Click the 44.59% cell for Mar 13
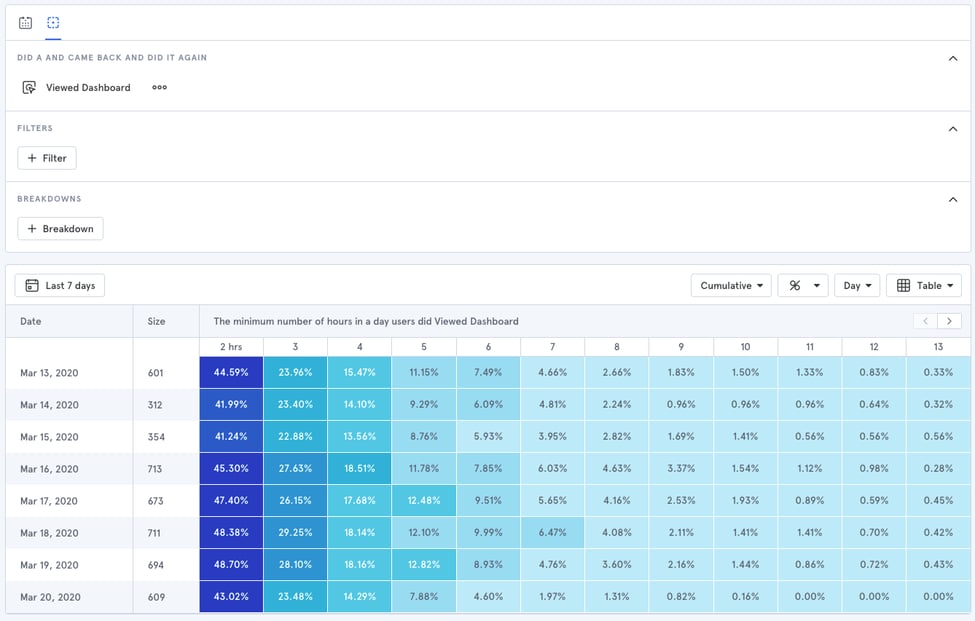Image resolution: width=975 pixels, height=621 pixels. [230, 372]
